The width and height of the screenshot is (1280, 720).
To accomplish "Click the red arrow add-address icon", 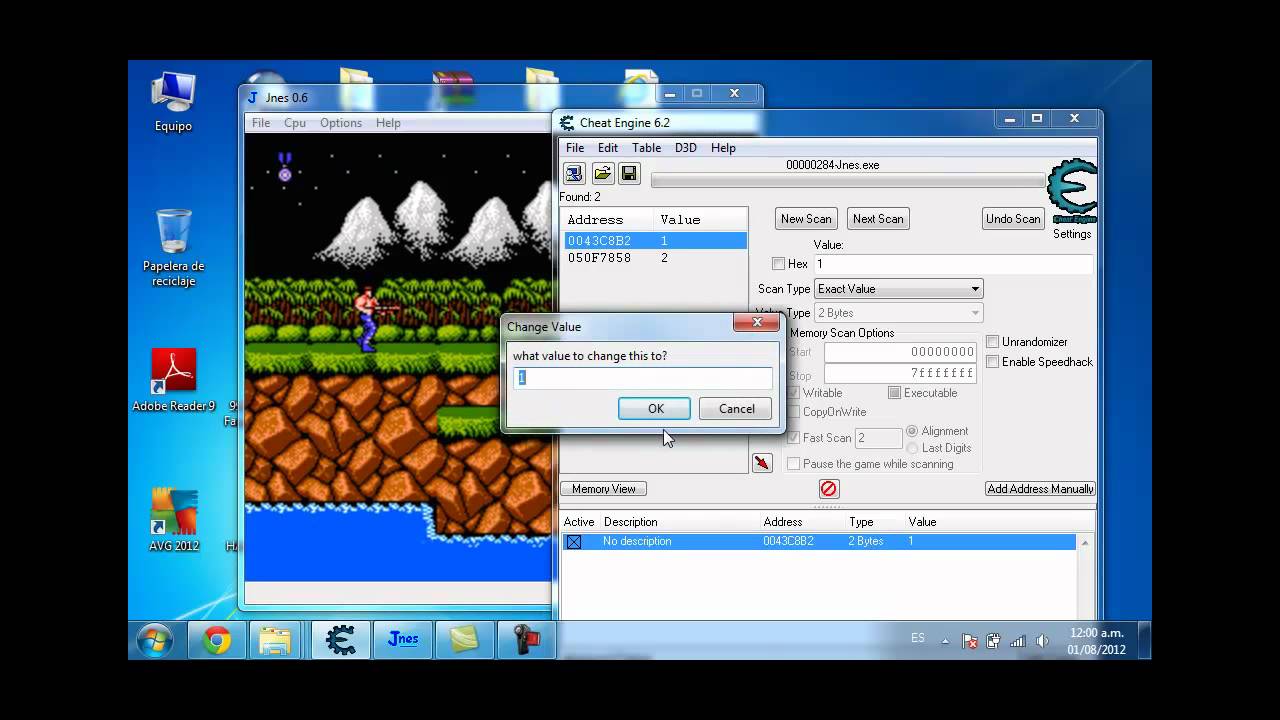I will coord(762,463).
